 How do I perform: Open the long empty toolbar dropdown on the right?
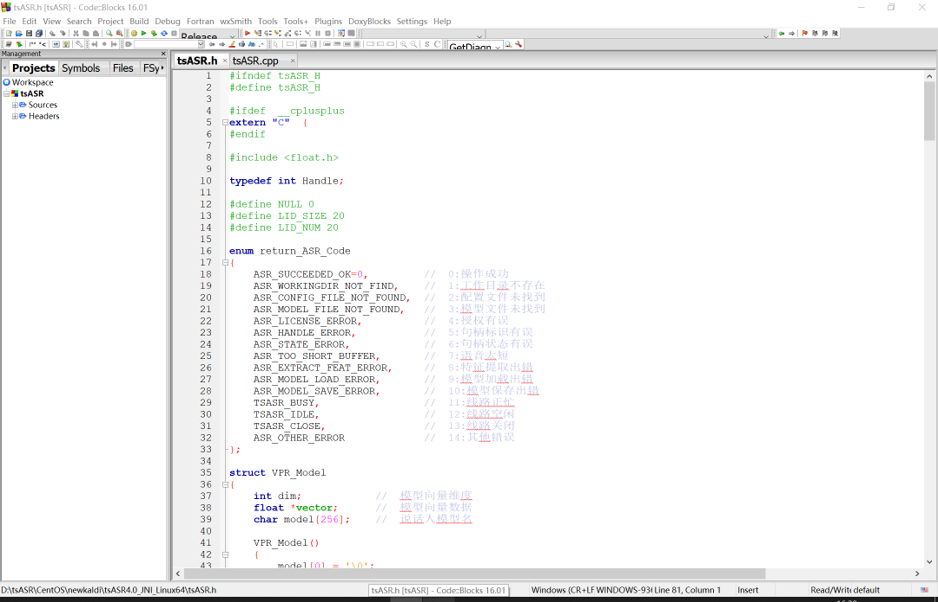766,37
